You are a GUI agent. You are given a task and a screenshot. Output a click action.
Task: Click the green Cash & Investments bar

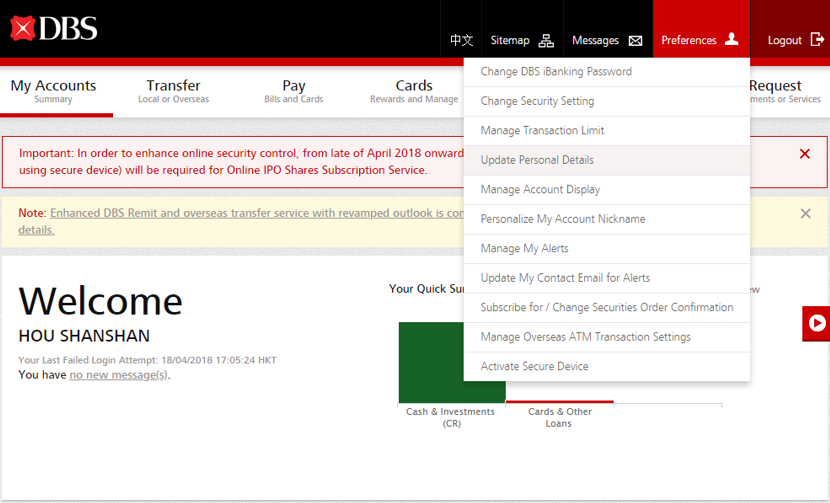pyautogui.click(x=450, y=362)
